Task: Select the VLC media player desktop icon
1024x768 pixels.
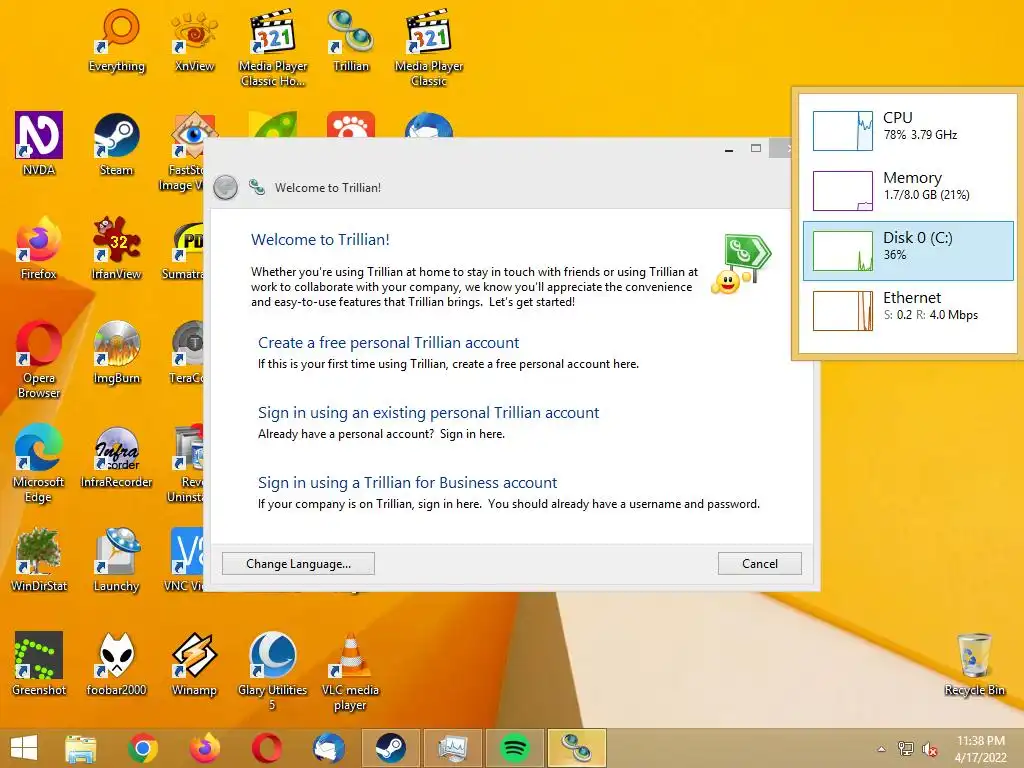Action: click(x=350, y=671)
